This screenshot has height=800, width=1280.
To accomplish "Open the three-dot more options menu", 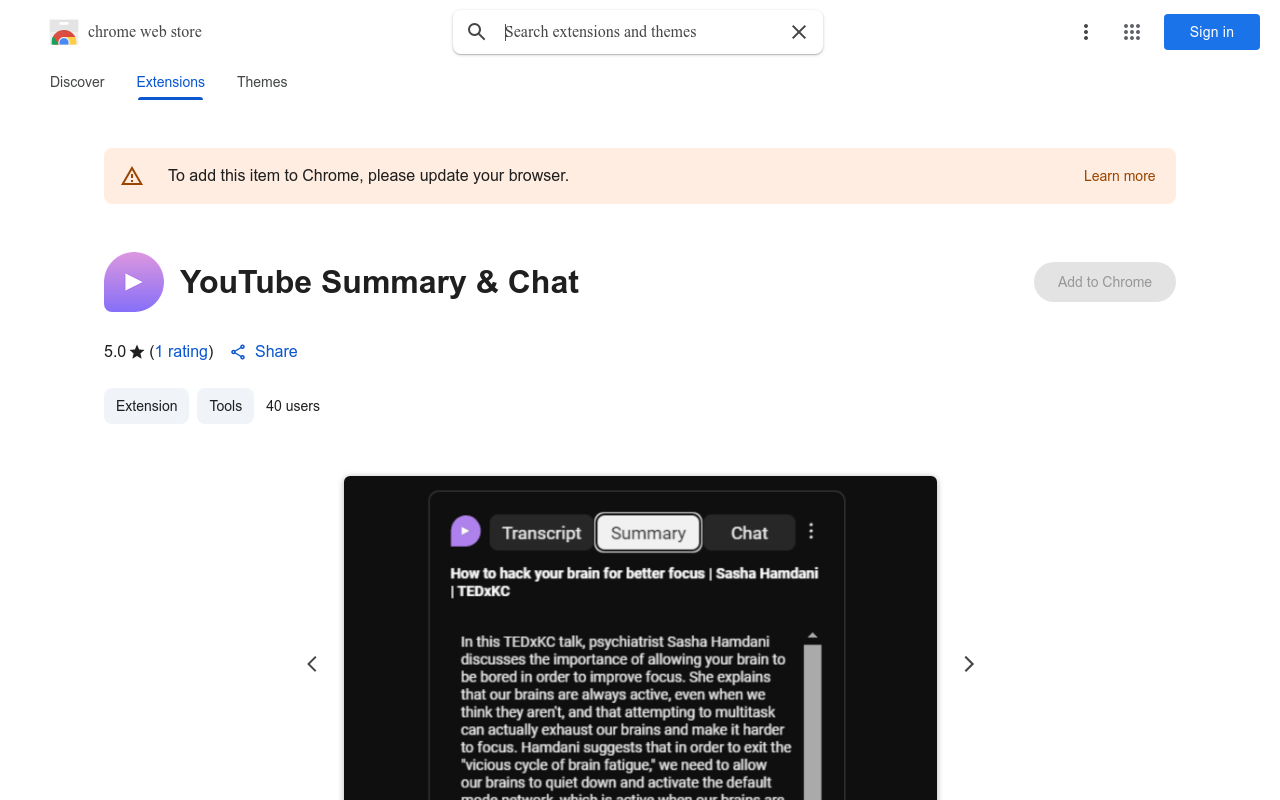I will click(x=1086, y=32).
